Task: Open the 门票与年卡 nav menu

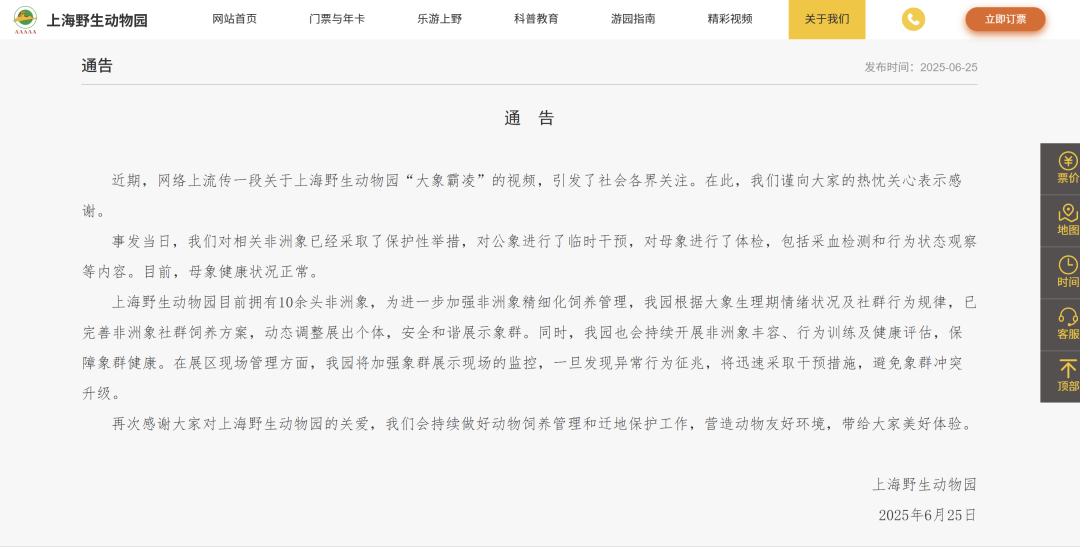Action: coord(337,19)
